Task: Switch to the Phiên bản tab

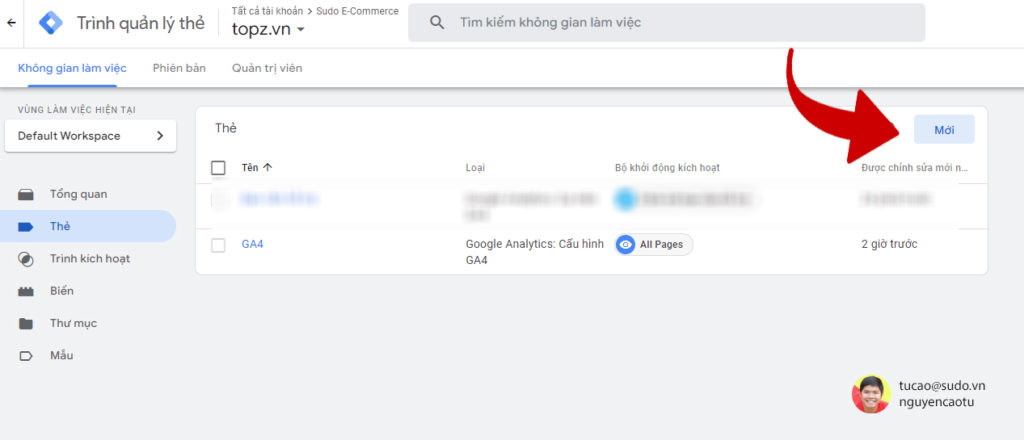Action: coord(179,68)
